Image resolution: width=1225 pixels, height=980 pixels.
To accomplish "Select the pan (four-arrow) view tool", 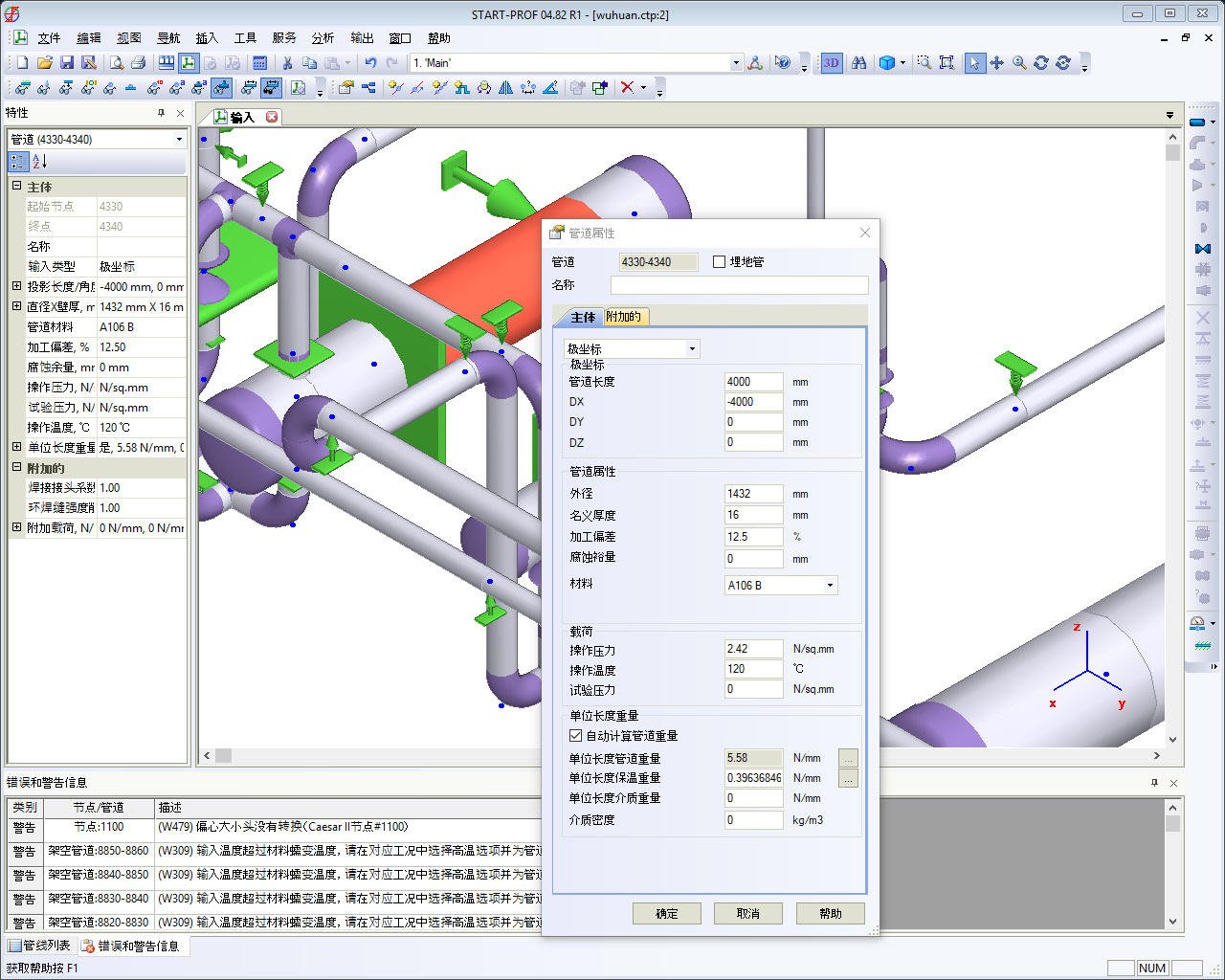I will [x=996, y=63].
